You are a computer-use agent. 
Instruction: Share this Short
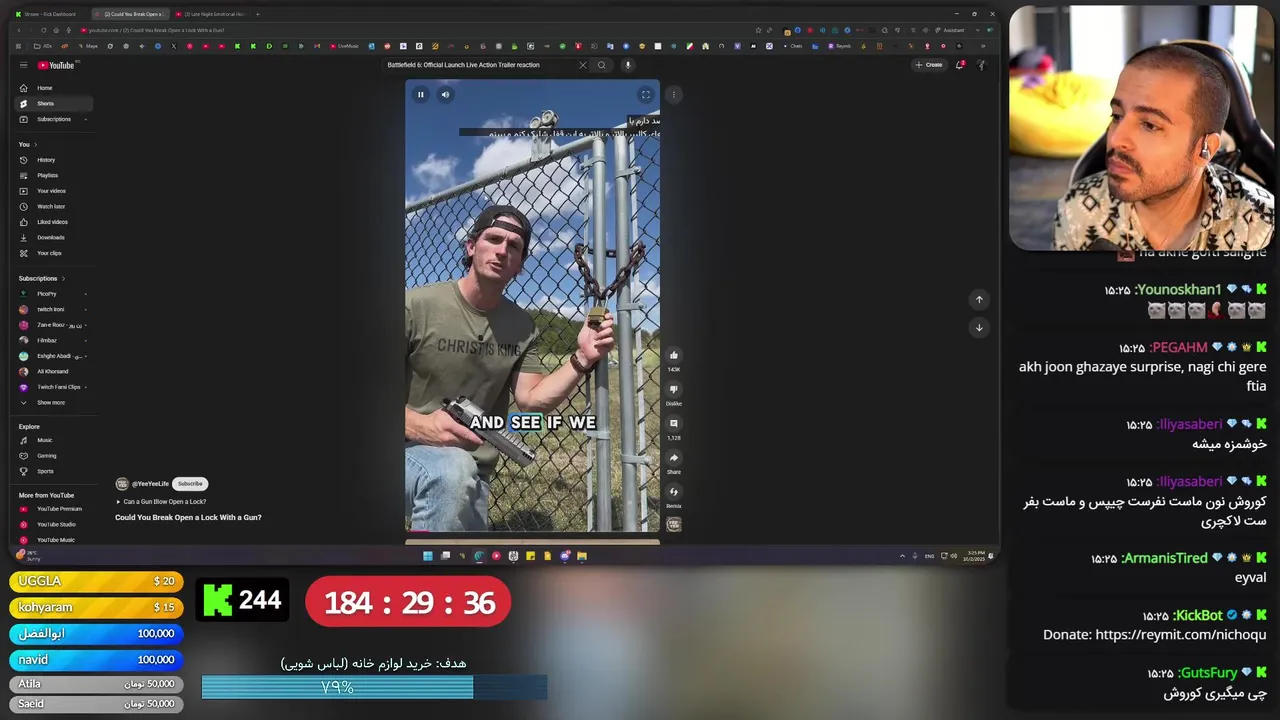(674, 458)
